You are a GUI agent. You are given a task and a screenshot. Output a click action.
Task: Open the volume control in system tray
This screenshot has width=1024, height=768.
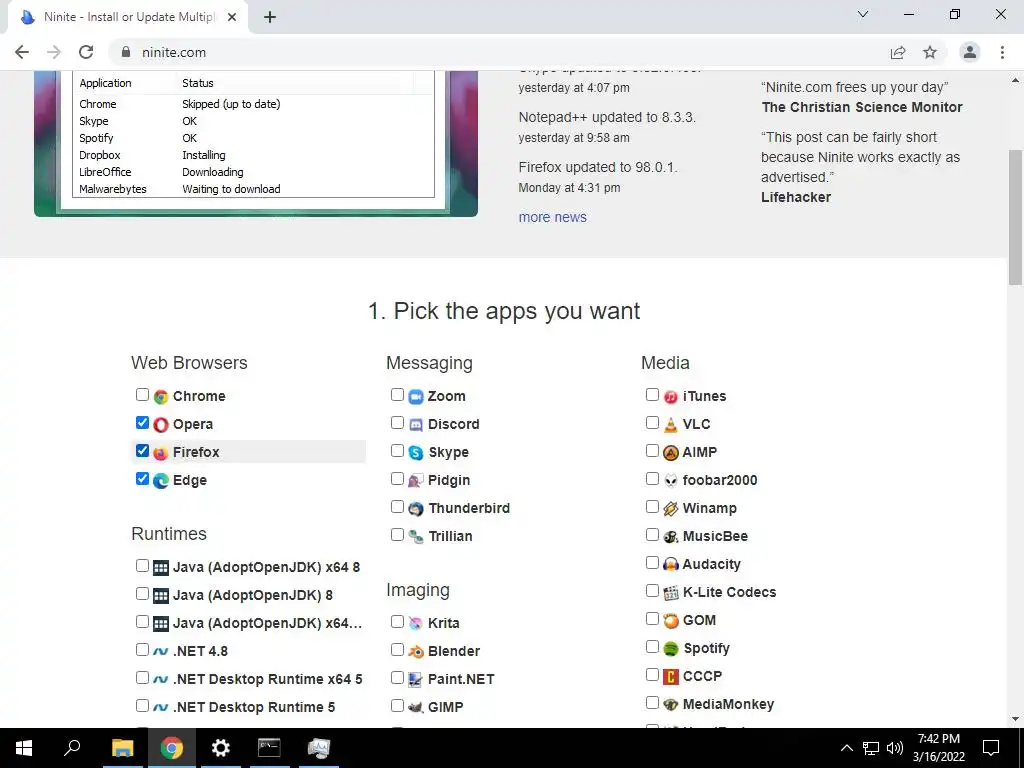(x=895, y=748)
